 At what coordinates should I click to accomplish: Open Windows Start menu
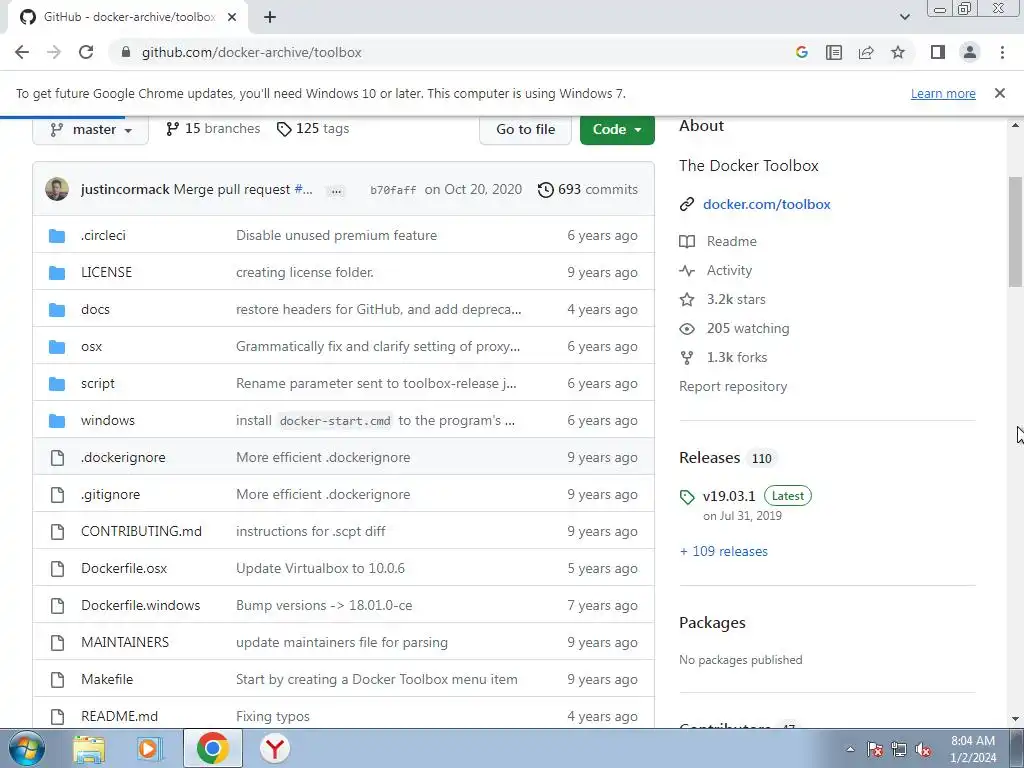pyautogui.click(x=26, y=748)
